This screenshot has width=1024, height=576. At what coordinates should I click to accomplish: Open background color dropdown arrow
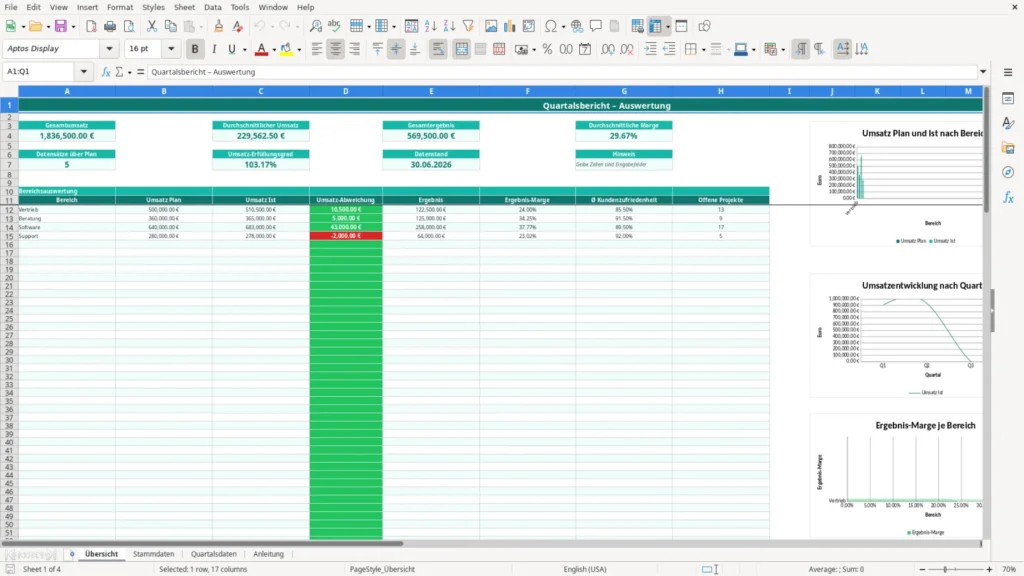coord(299,50)
